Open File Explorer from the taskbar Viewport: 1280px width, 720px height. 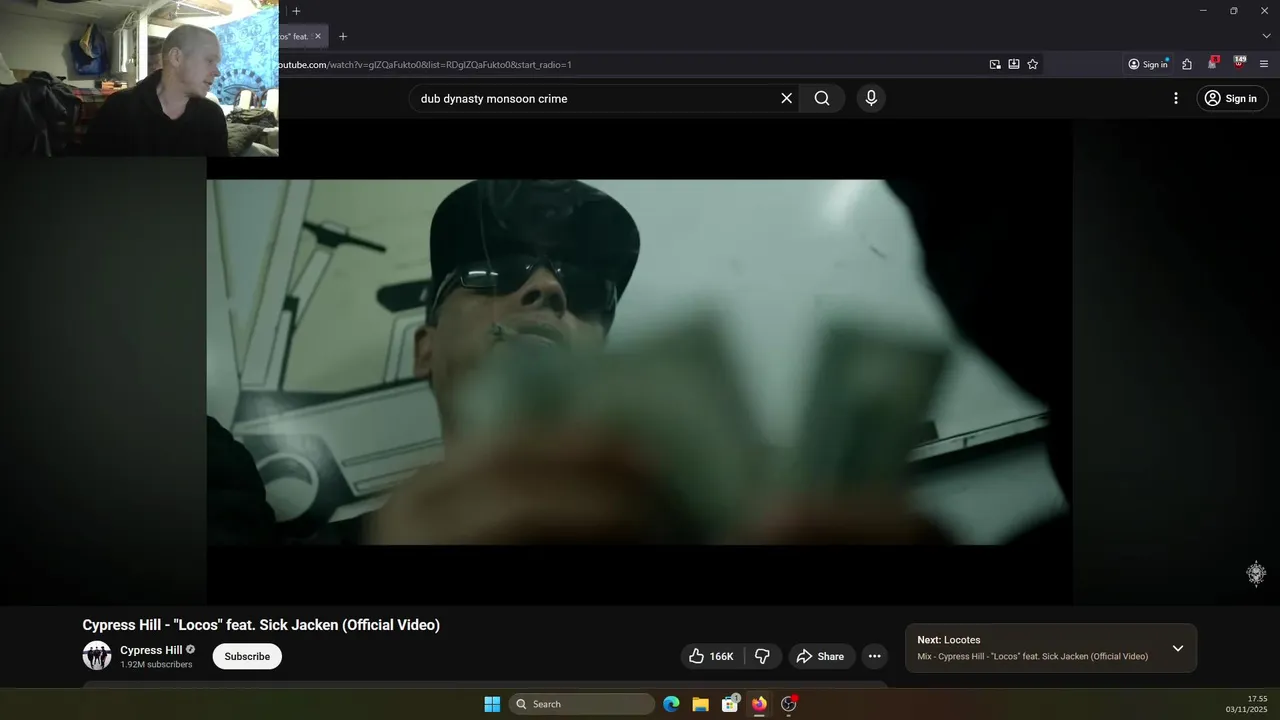700,704
